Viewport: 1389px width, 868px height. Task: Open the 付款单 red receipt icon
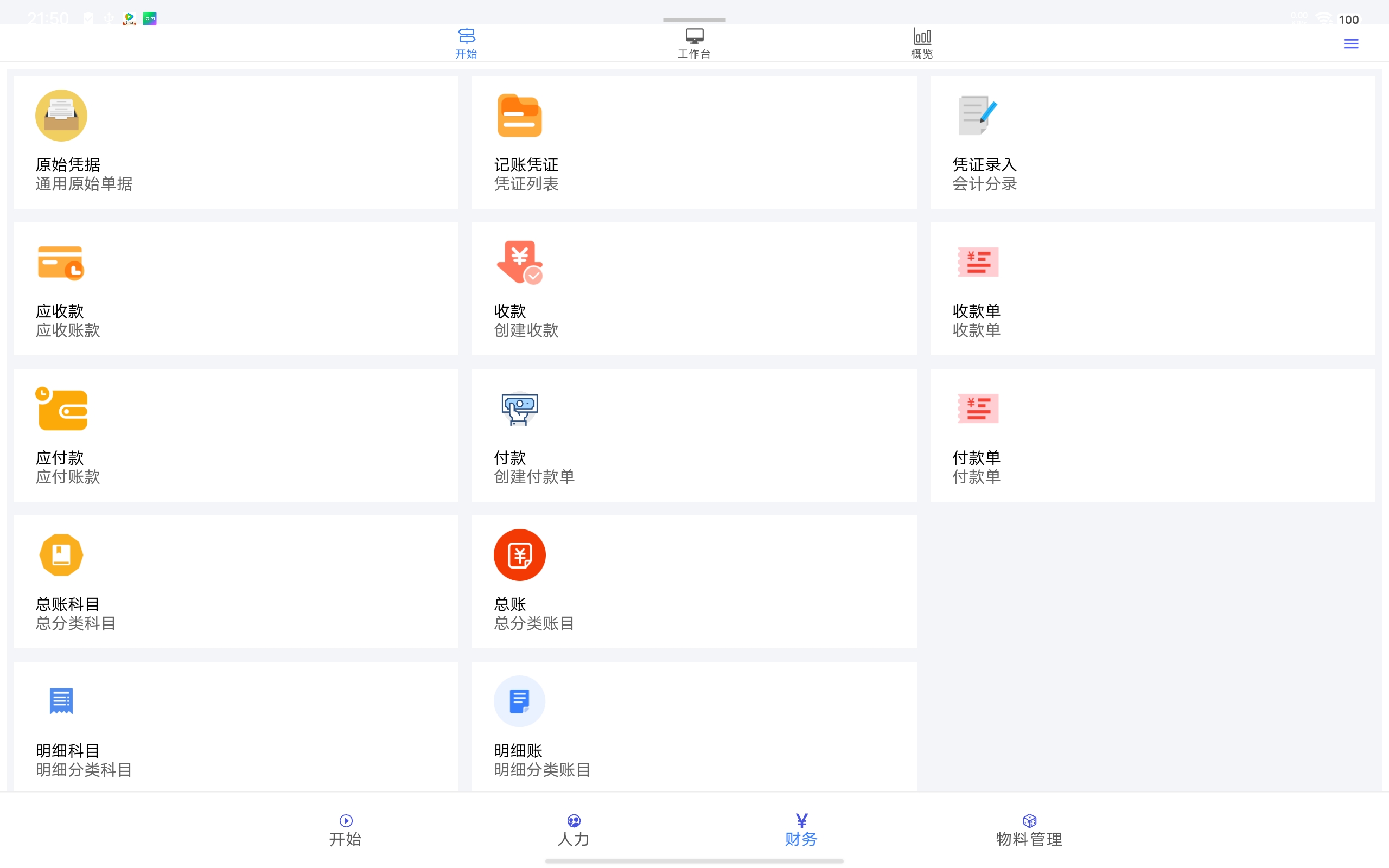click(x=978, y=409)
